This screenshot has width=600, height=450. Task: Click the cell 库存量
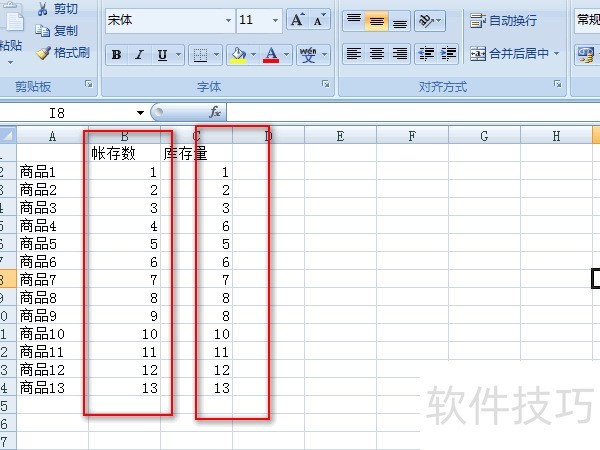point(196,153)
